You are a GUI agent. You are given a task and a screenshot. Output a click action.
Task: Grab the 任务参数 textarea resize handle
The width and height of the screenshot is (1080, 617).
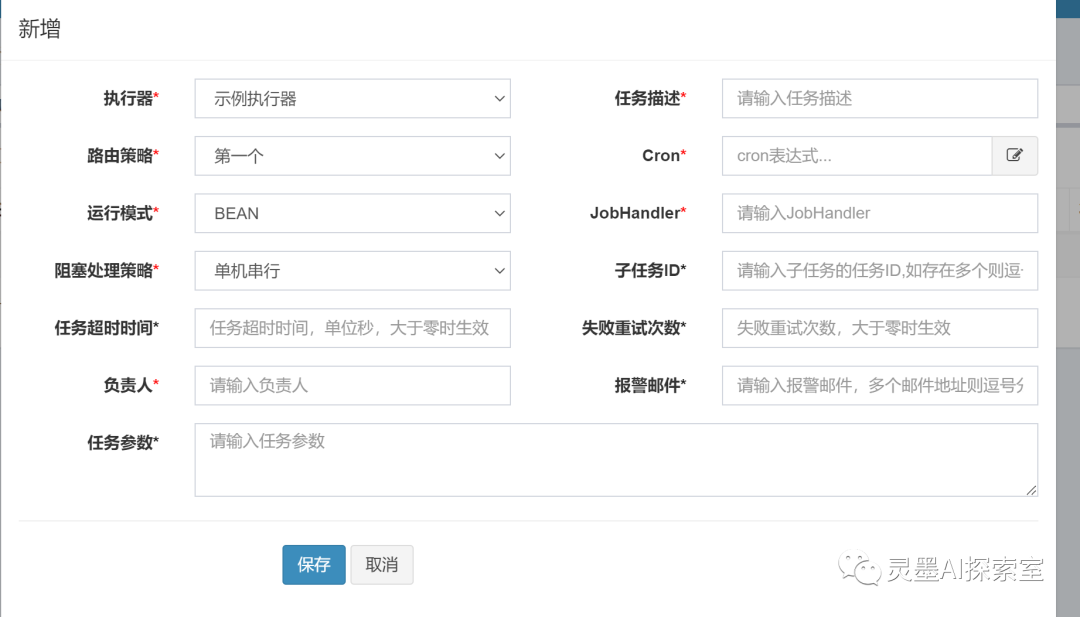pyautogui.click(x=1031, y=490)
